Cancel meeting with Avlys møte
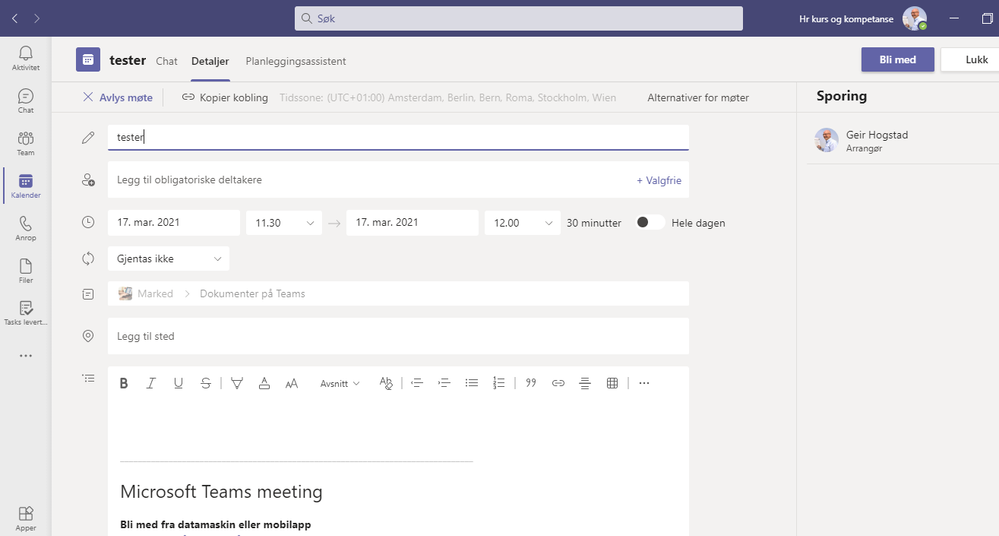The height and width of the screenshot is (536, 999). [118, 98]
